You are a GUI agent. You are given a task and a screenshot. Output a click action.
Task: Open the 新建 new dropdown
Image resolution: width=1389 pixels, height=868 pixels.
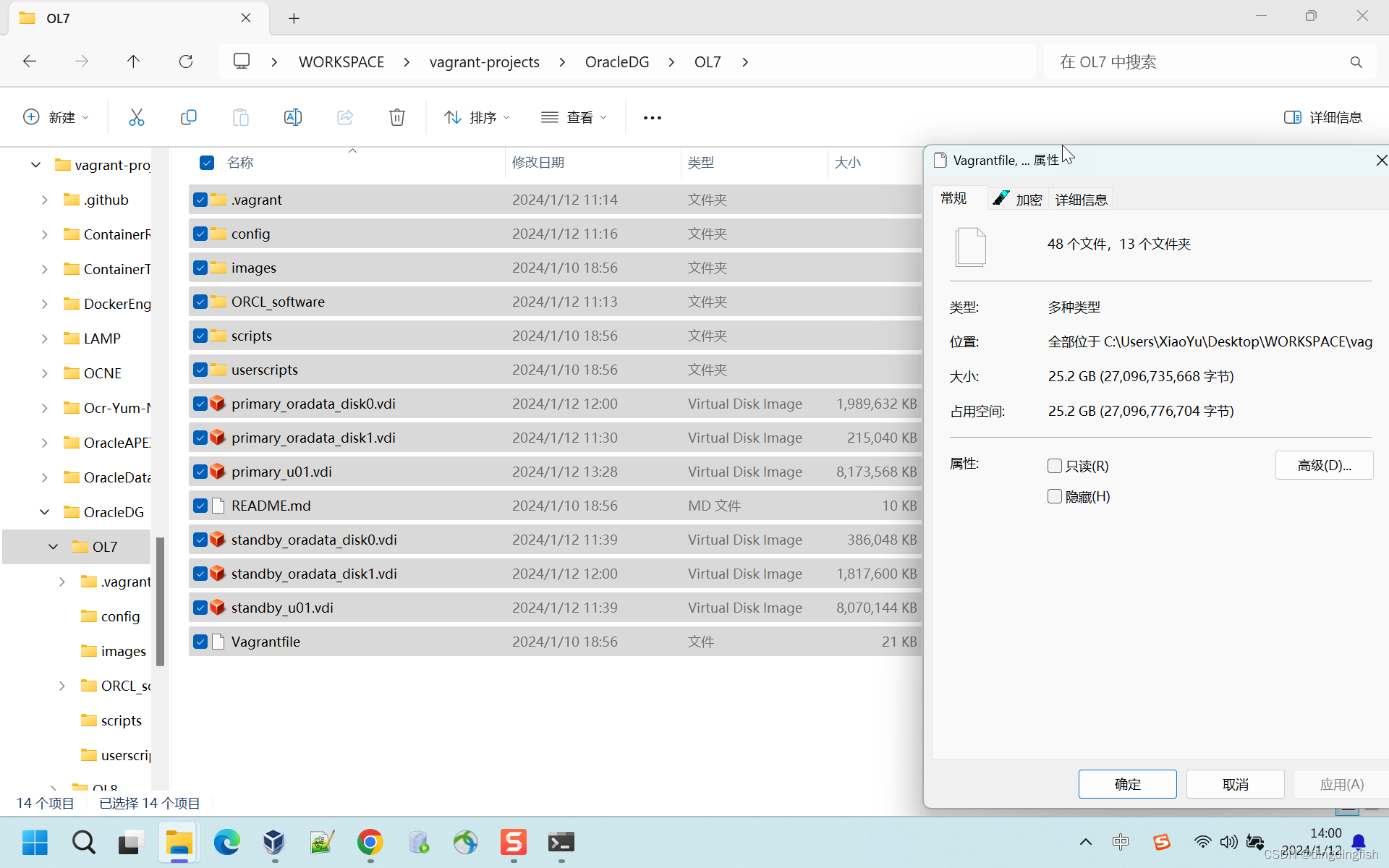(x=56, y=117)
